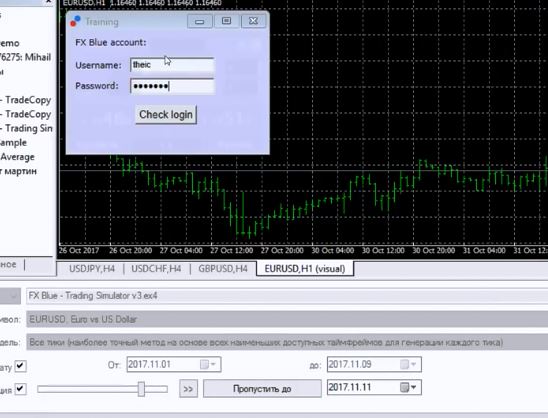Click the Username input field

pos(172,65)
